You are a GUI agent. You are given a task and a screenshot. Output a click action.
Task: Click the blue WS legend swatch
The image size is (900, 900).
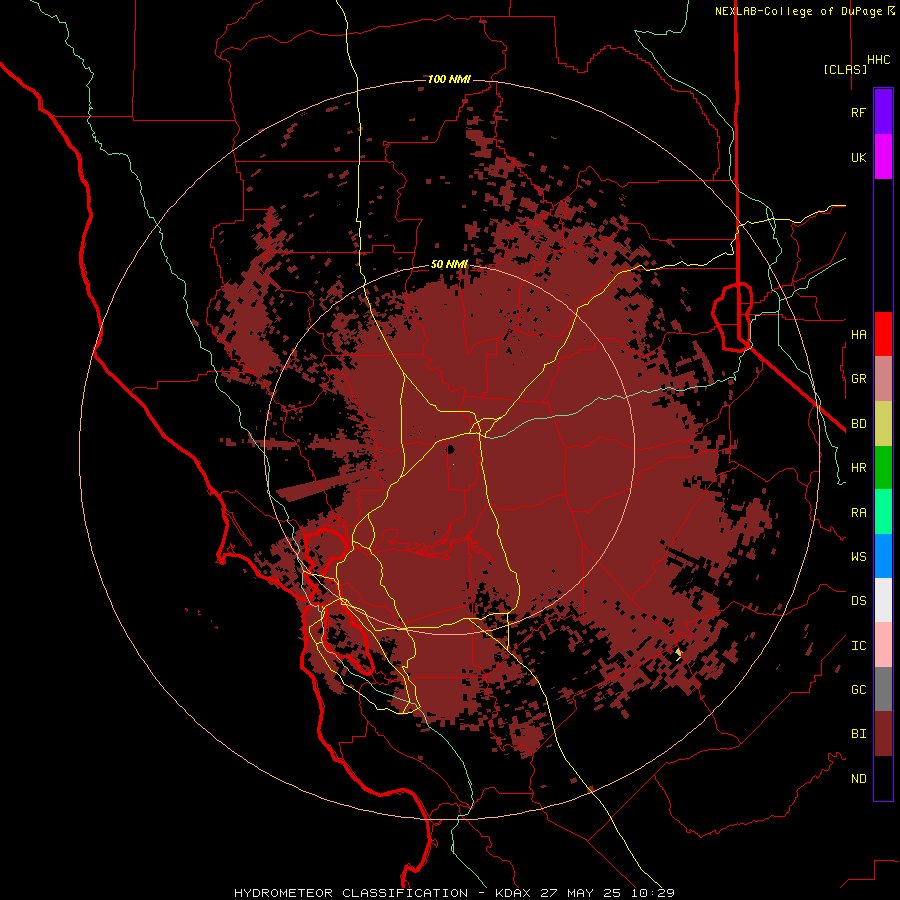pyautogui.click(x=883, y=556)
